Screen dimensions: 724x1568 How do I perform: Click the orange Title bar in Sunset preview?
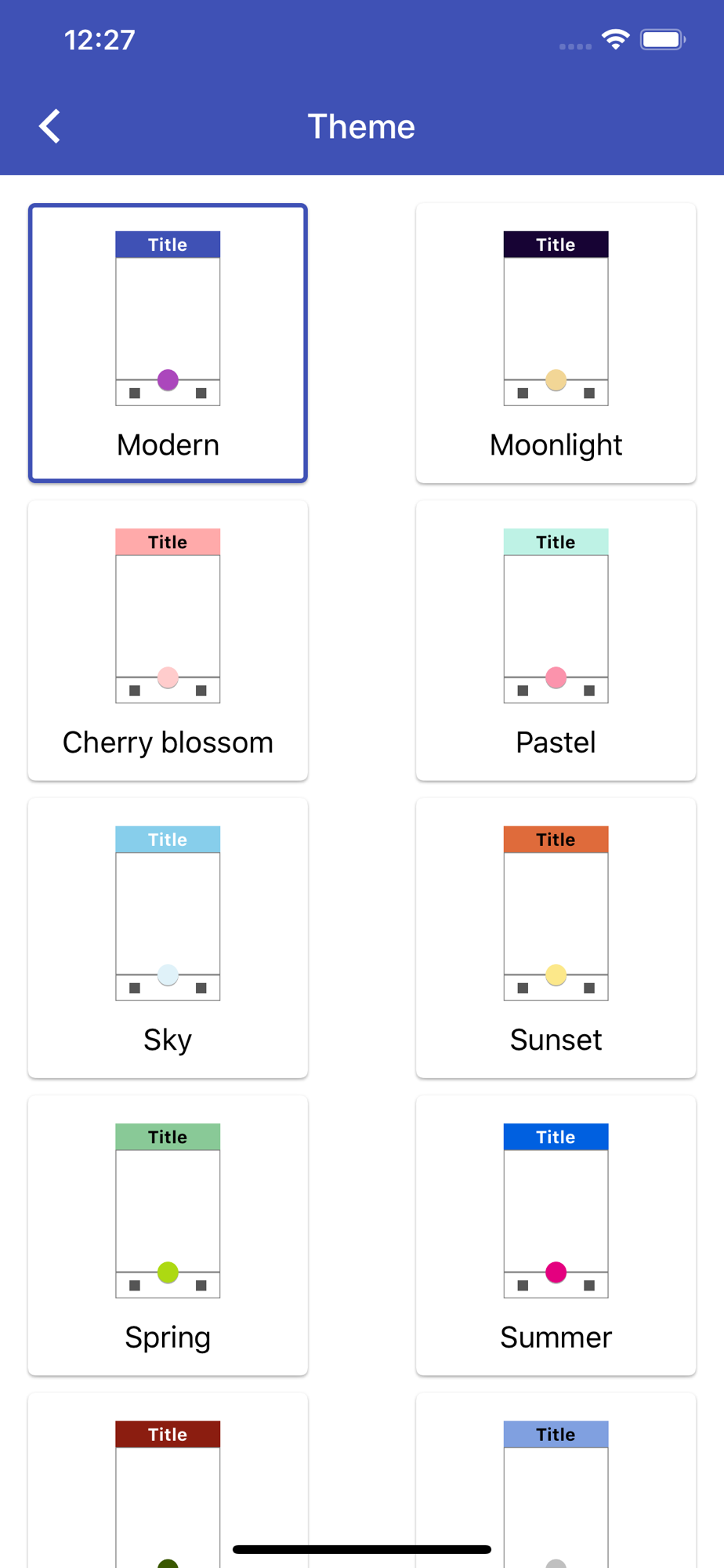click(556, 840)
